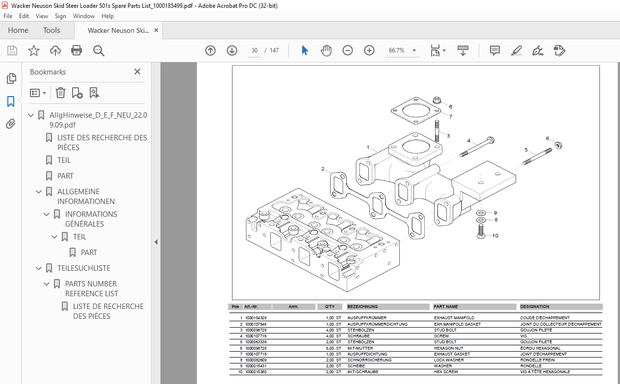Image resolution: width=620 pixels, height=384 pixels.
Task: Click BEZEICHNUNG column header
Action: (x=388, y=306)
